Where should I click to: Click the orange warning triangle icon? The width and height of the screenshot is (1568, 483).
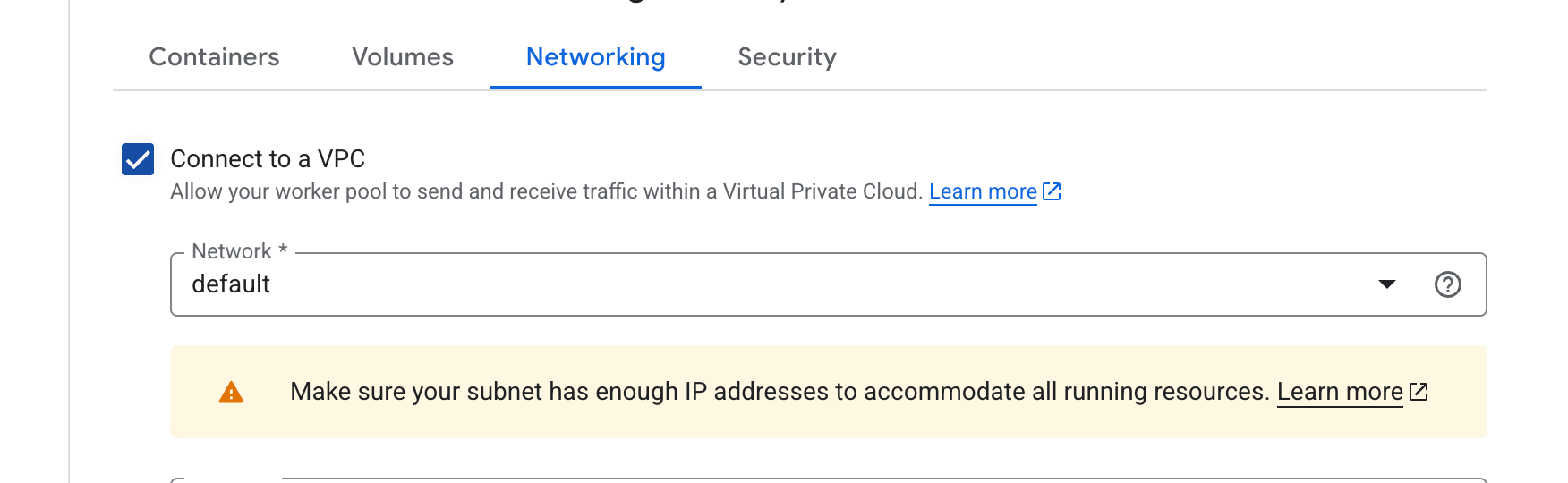point(231,393)
